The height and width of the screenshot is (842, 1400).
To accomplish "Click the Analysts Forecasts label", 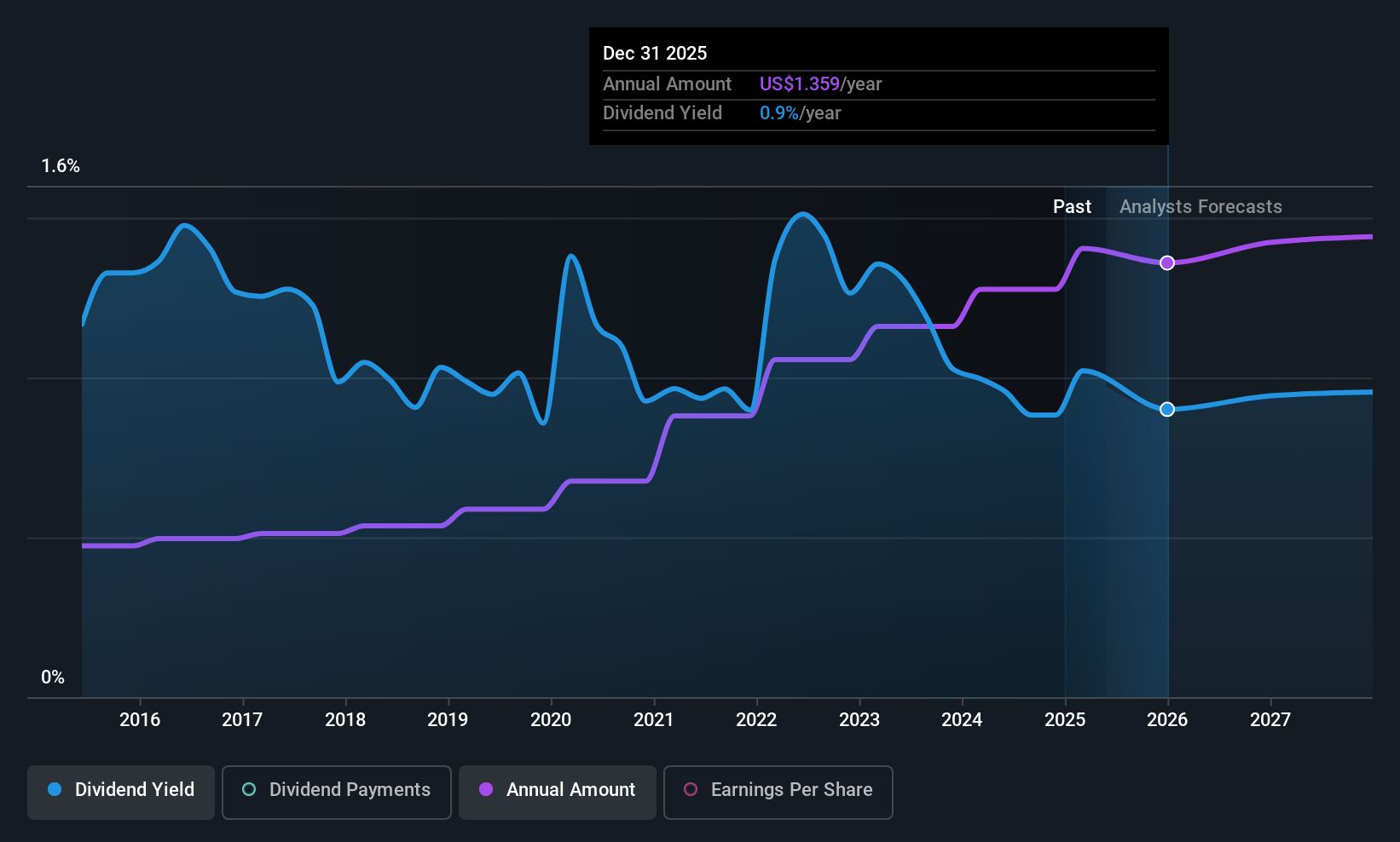I will click(x=1200, y=207).
